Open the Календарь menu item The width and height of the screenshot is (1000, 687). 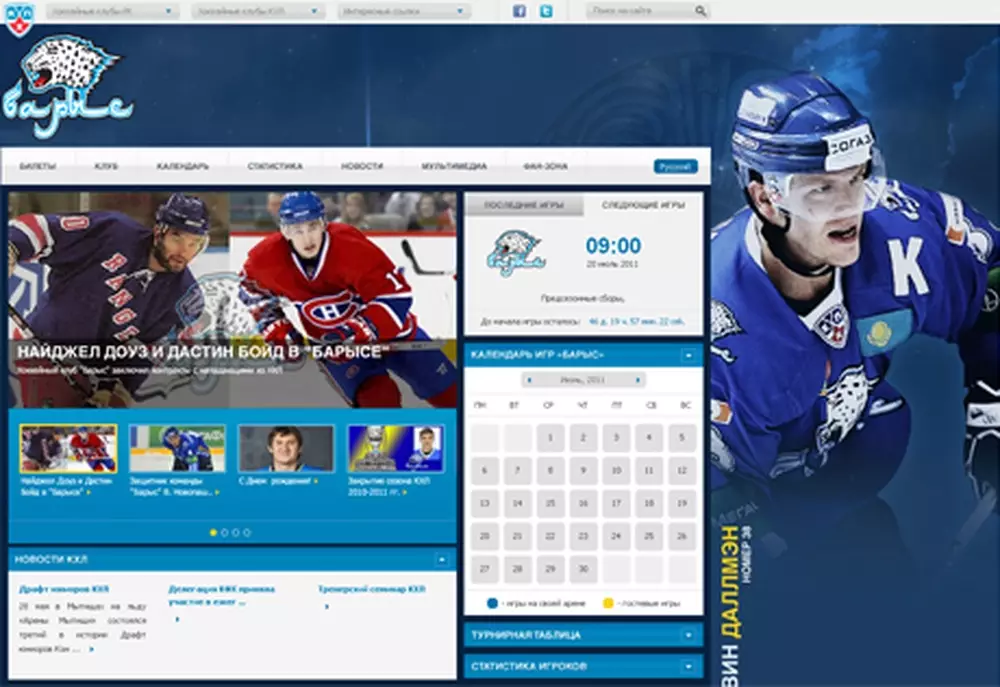point(183,166)
